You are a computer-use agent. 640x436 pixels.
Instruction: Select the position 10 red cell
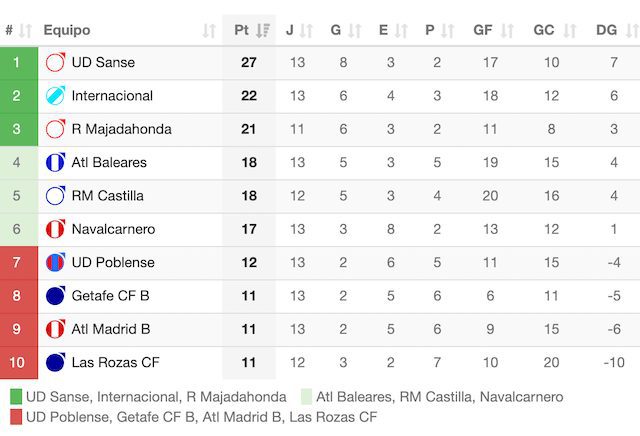[19, 363]
